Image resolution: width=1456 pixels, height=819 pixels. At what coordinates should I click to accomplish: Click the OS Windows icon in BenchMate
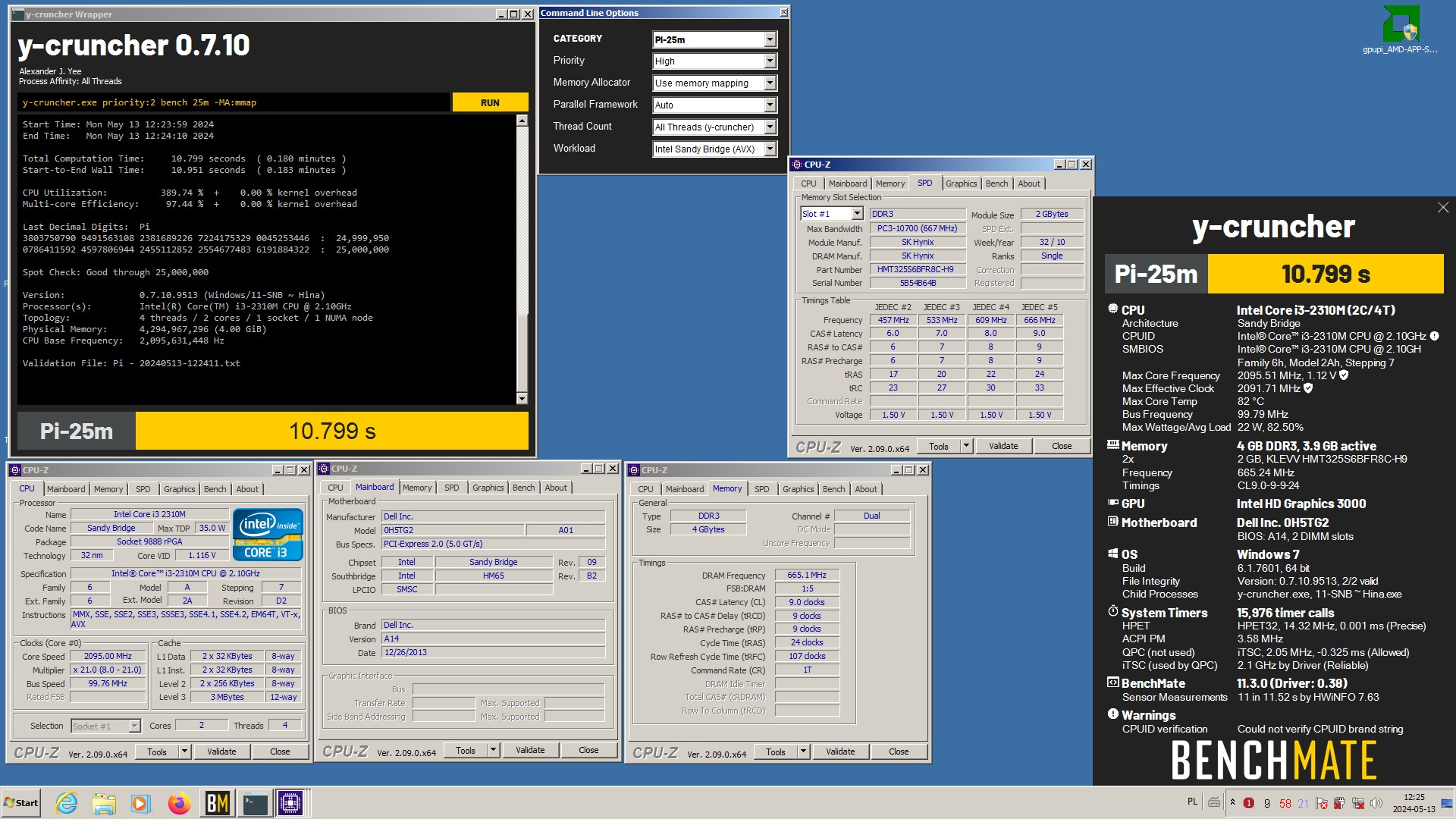point(1113,554)
